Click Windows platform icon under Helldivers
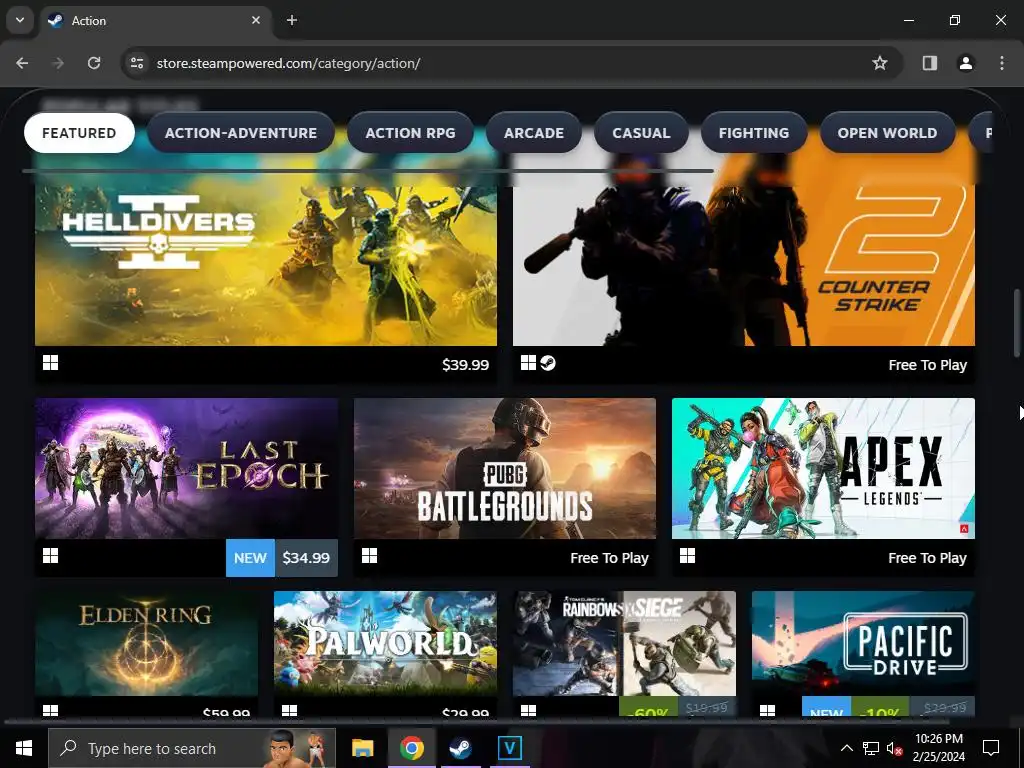 pos(50,363)
